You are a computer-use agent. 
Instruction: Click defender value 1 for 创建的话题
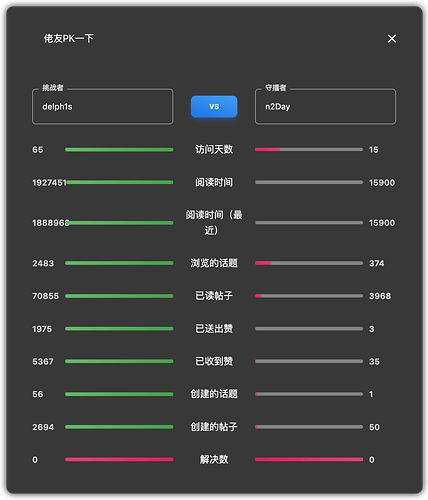[x=371, y=394]
